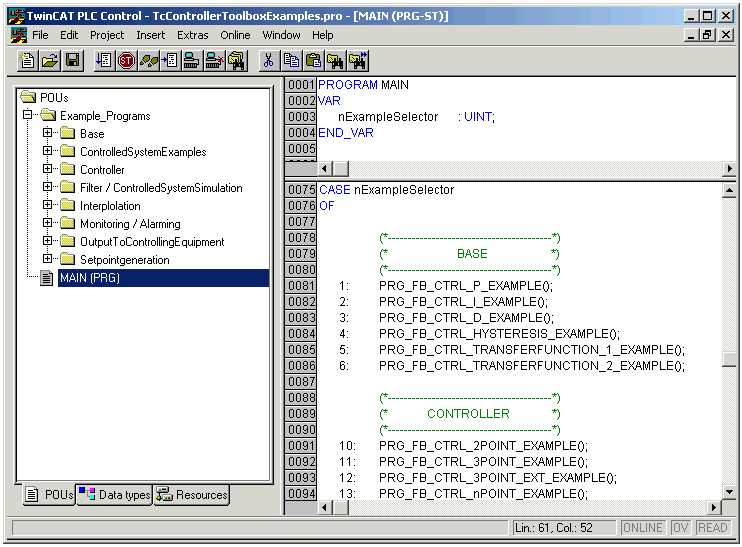Open the File menu
This screenshot has width=742, height=547.
pos(40,35)
